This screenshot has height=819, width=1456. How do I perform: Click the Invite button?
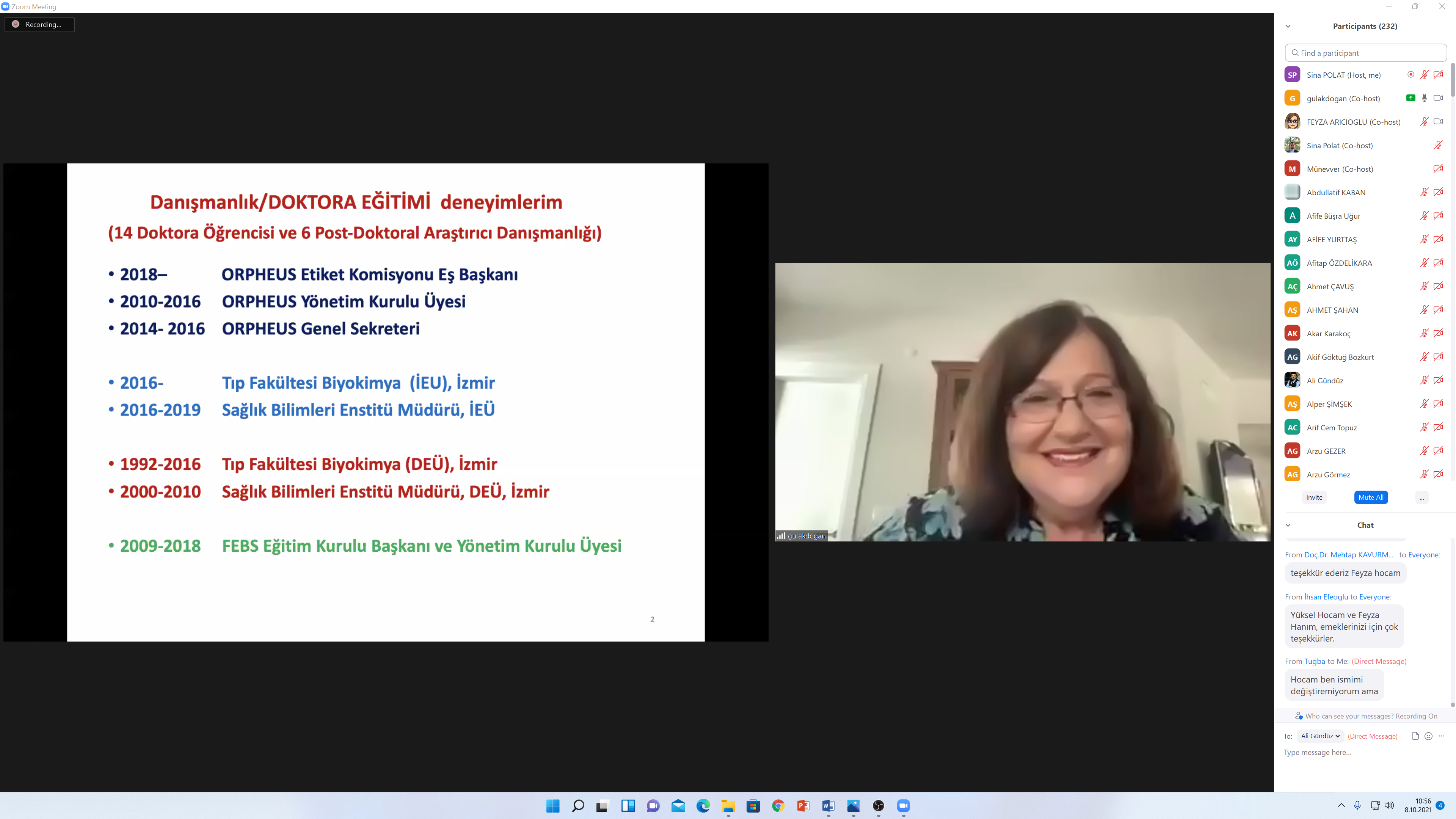[x=1314, y=497]
